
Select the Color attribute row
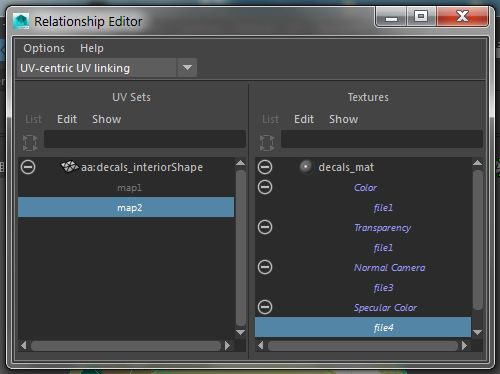365,187
